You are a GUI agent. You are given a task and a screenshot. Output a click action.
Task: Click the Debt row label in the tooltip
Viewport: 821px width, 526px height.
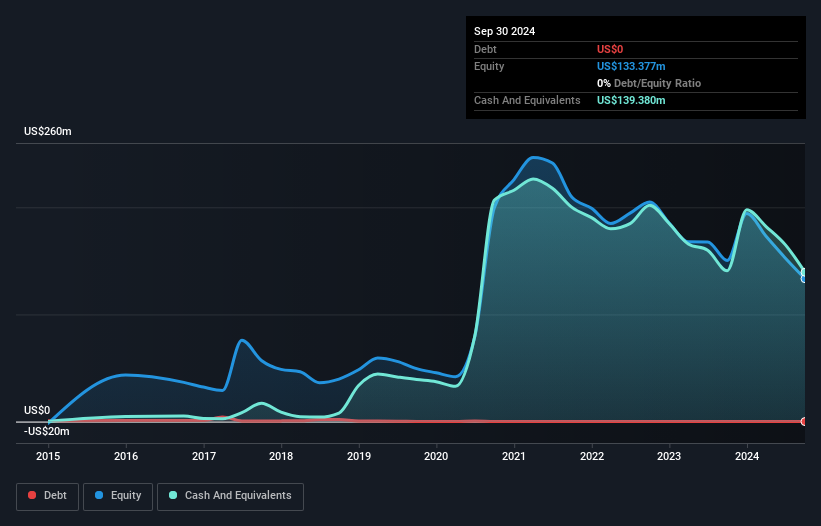485,49
